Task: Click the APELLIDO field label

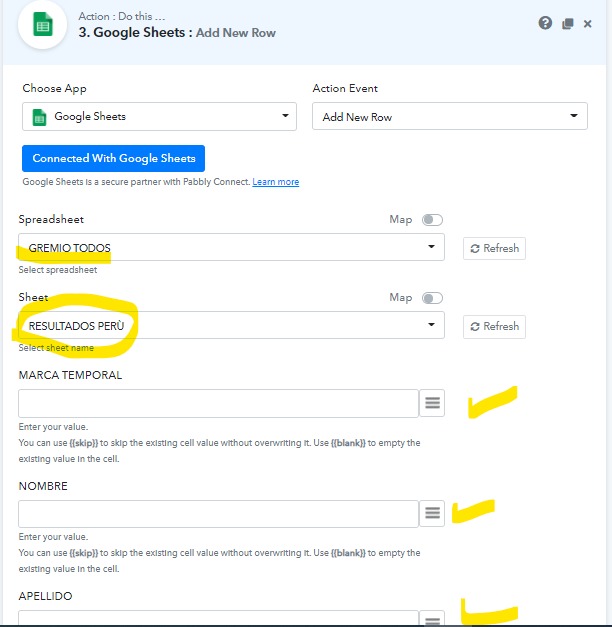Action: tap(45, 596)
